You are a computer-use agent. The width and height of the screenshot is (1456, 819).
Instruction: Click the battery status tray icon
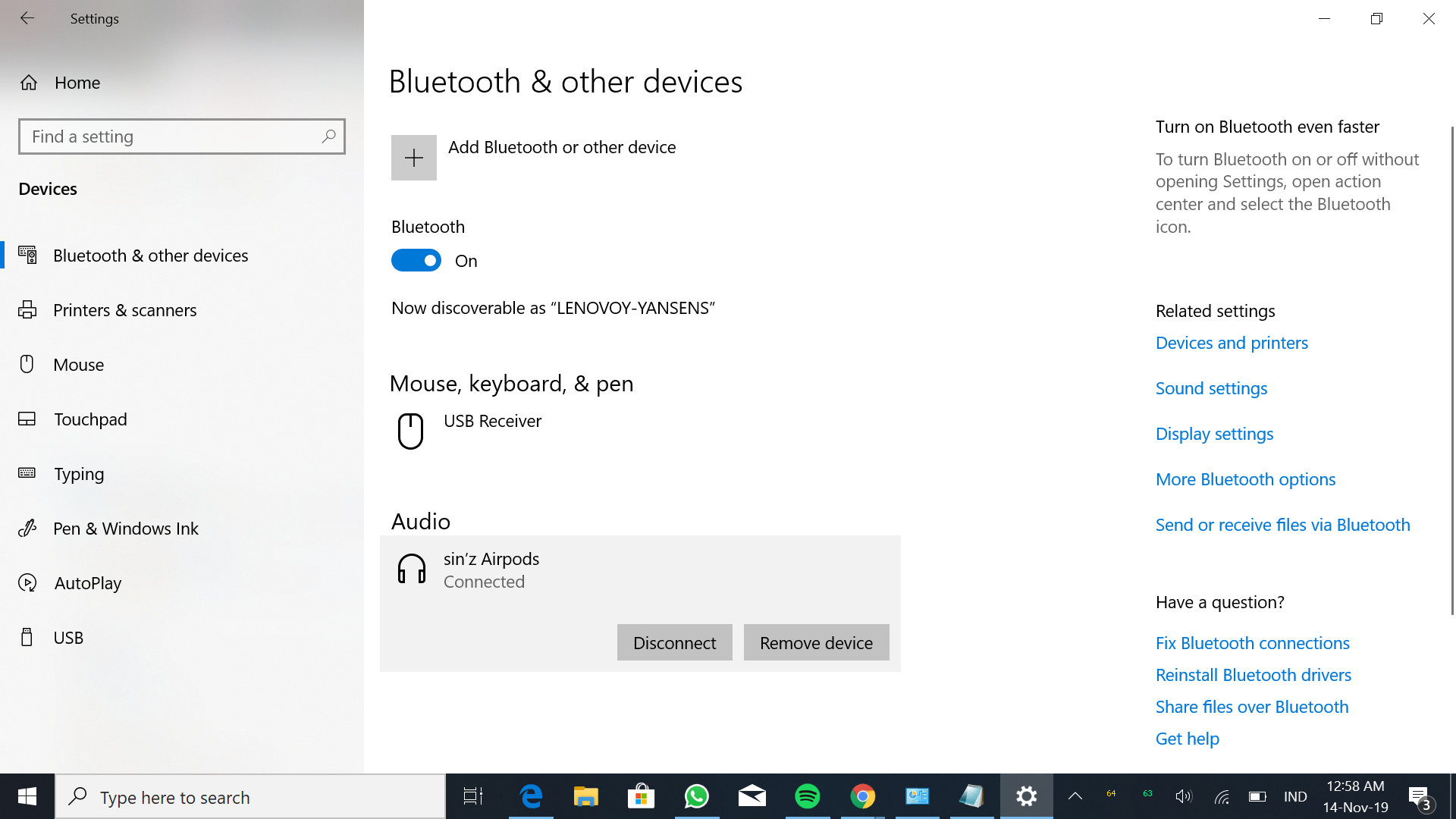pos(1257,796)
